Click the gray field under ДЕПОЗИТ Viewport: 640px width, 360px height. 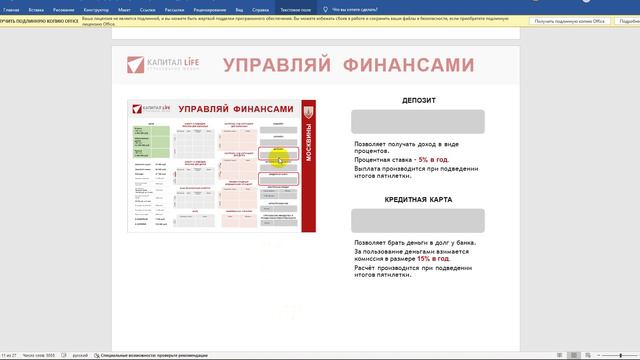coord(418,122)
